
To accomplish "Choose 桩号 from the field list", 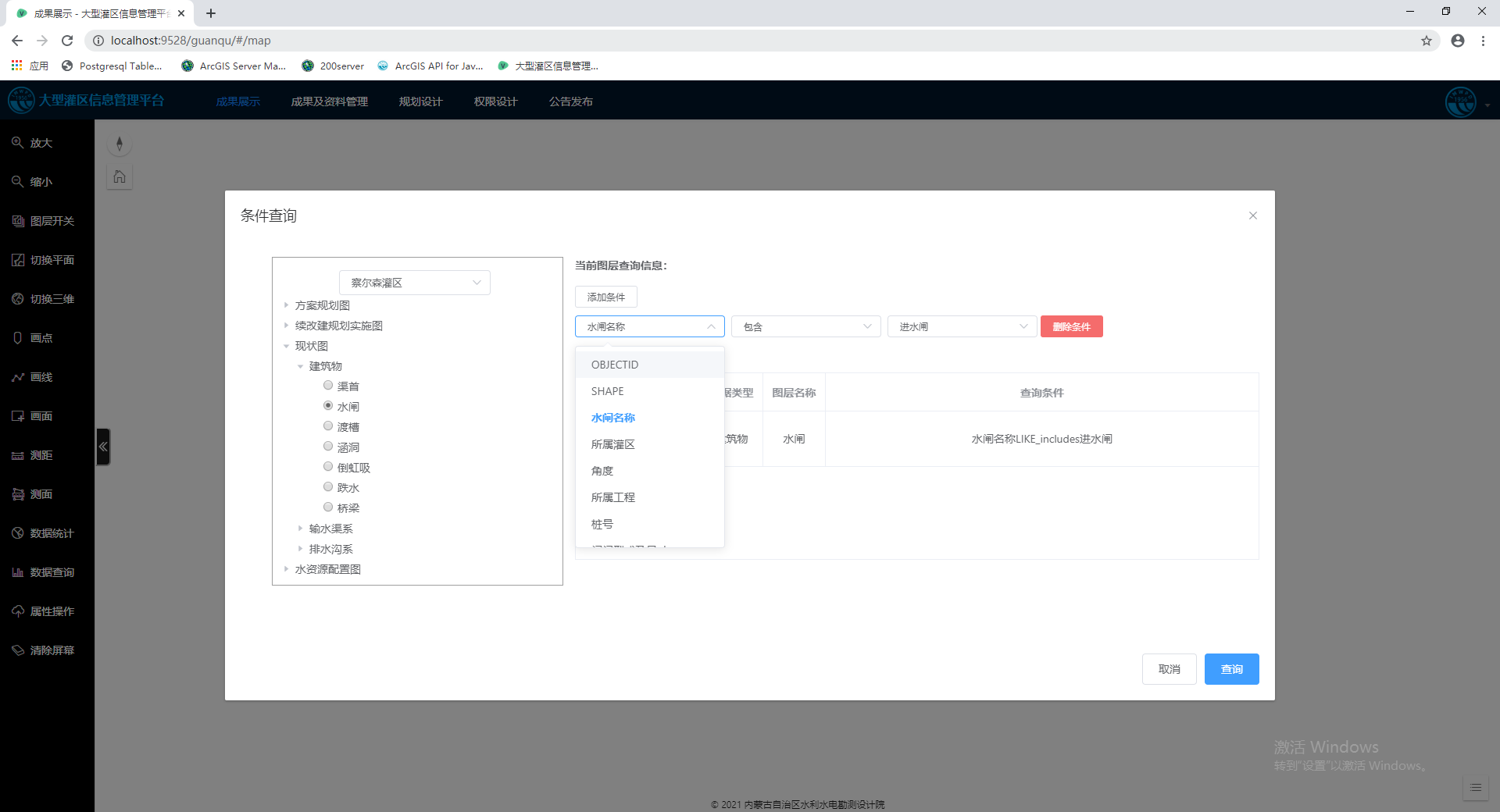I will click(650, 524).
